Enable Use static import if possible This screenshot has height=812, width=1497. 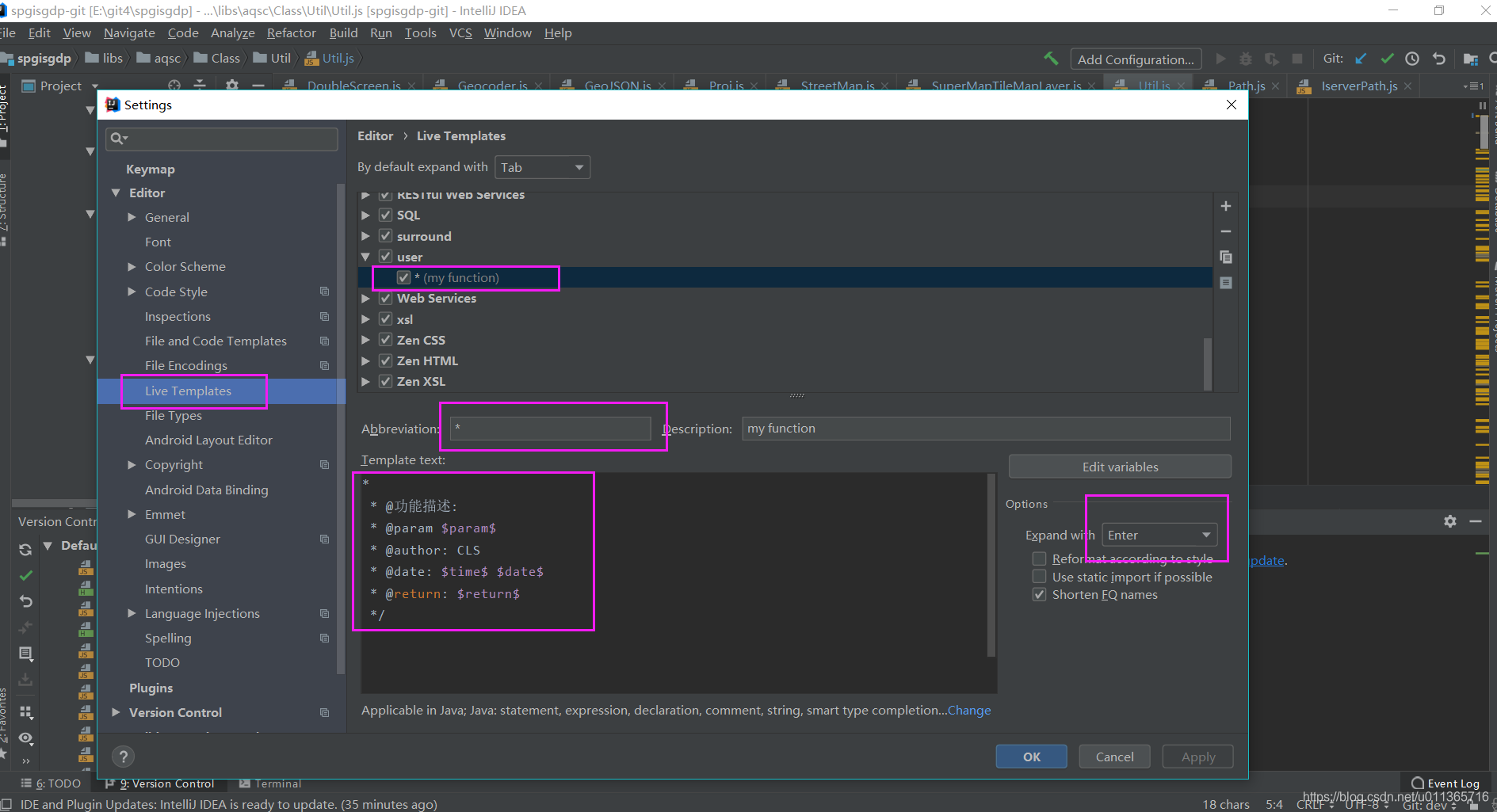[1039, 577]
